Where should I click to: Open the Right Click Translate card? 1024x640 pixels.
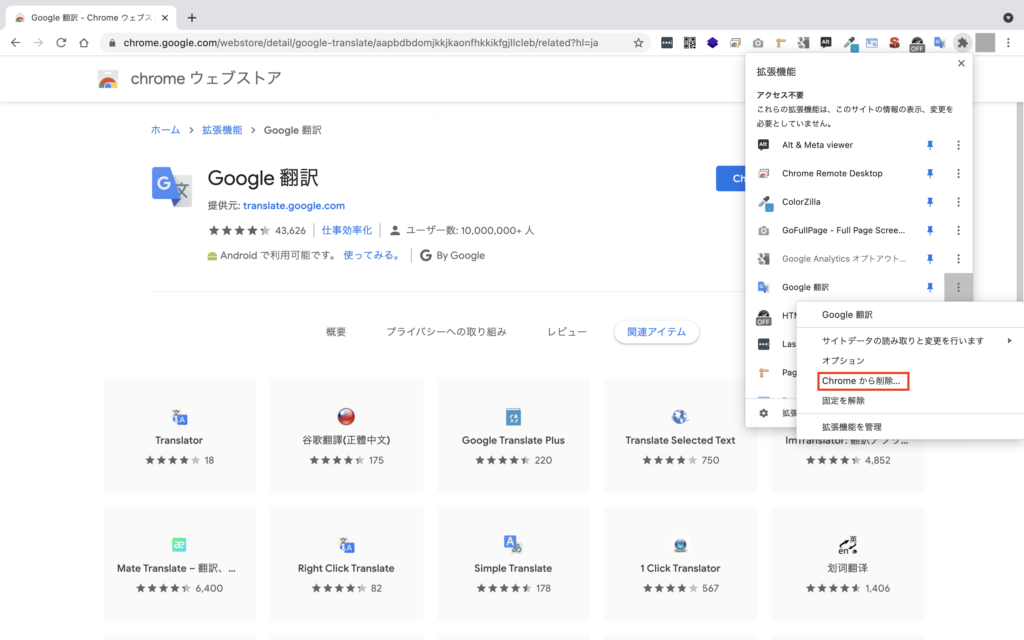(346, 564)
